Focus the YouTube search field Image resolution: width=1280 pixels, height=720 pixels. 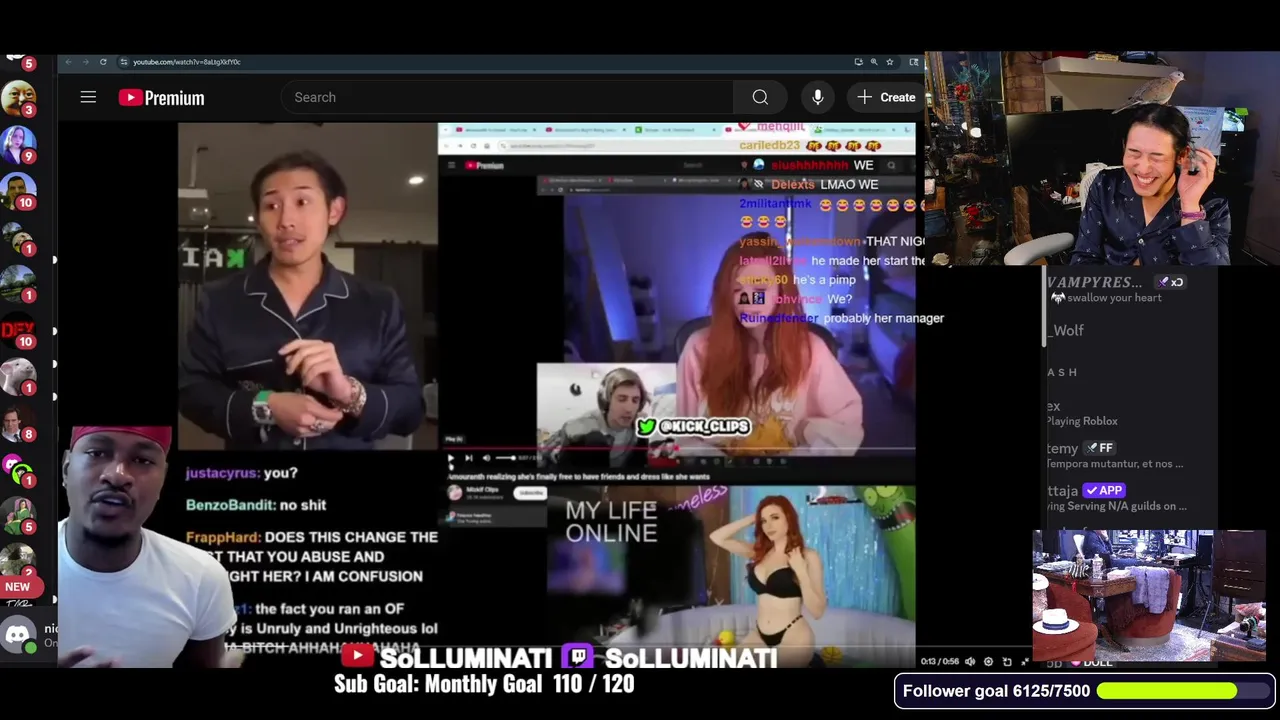[x=508, y=97]
